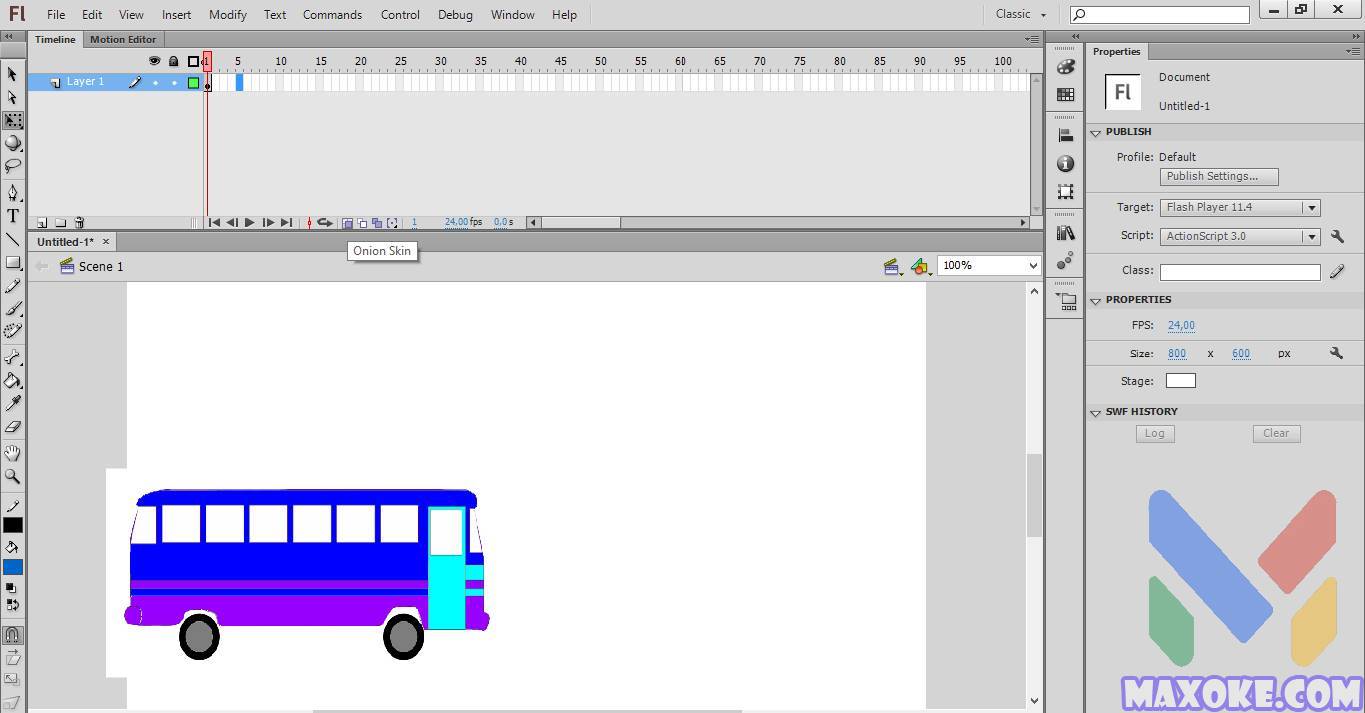Select the Free Transform tool
The height and width of the screenshot is (713, 1365).
point(13,120)
